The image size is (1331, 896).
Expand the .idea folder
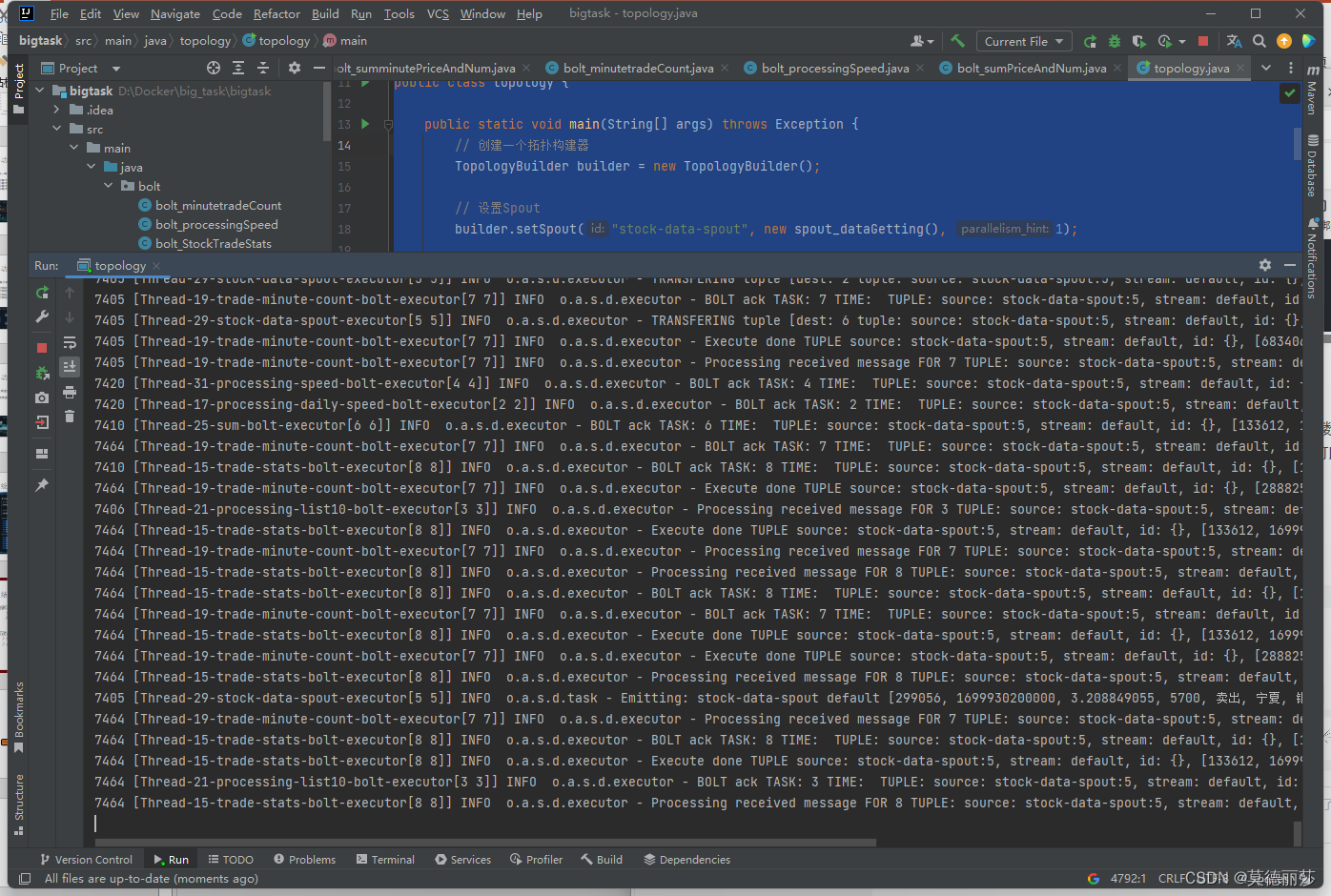click(x=58, y=110)
